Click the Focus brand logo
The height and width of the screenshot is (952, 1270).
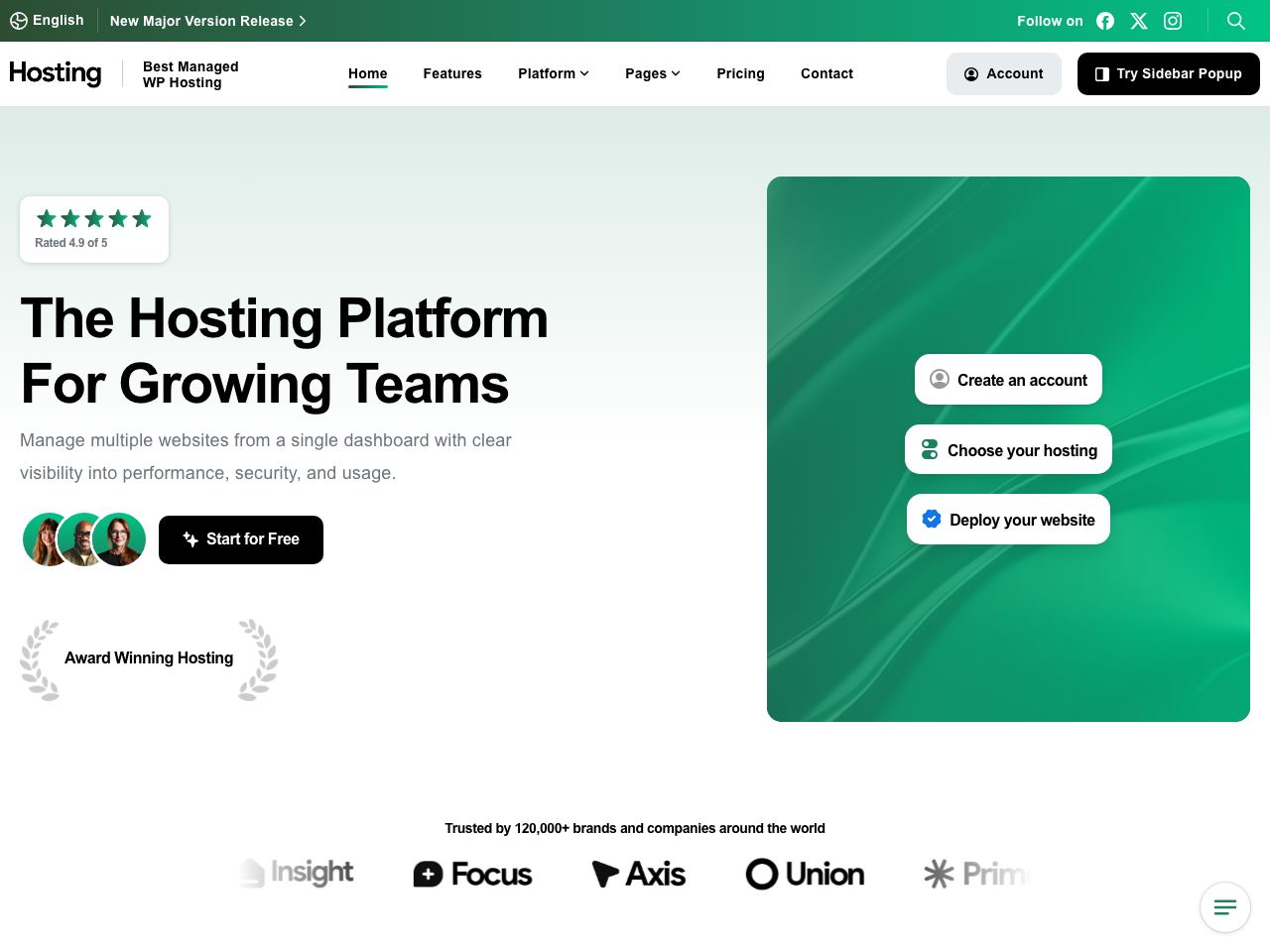click(472, 874)
